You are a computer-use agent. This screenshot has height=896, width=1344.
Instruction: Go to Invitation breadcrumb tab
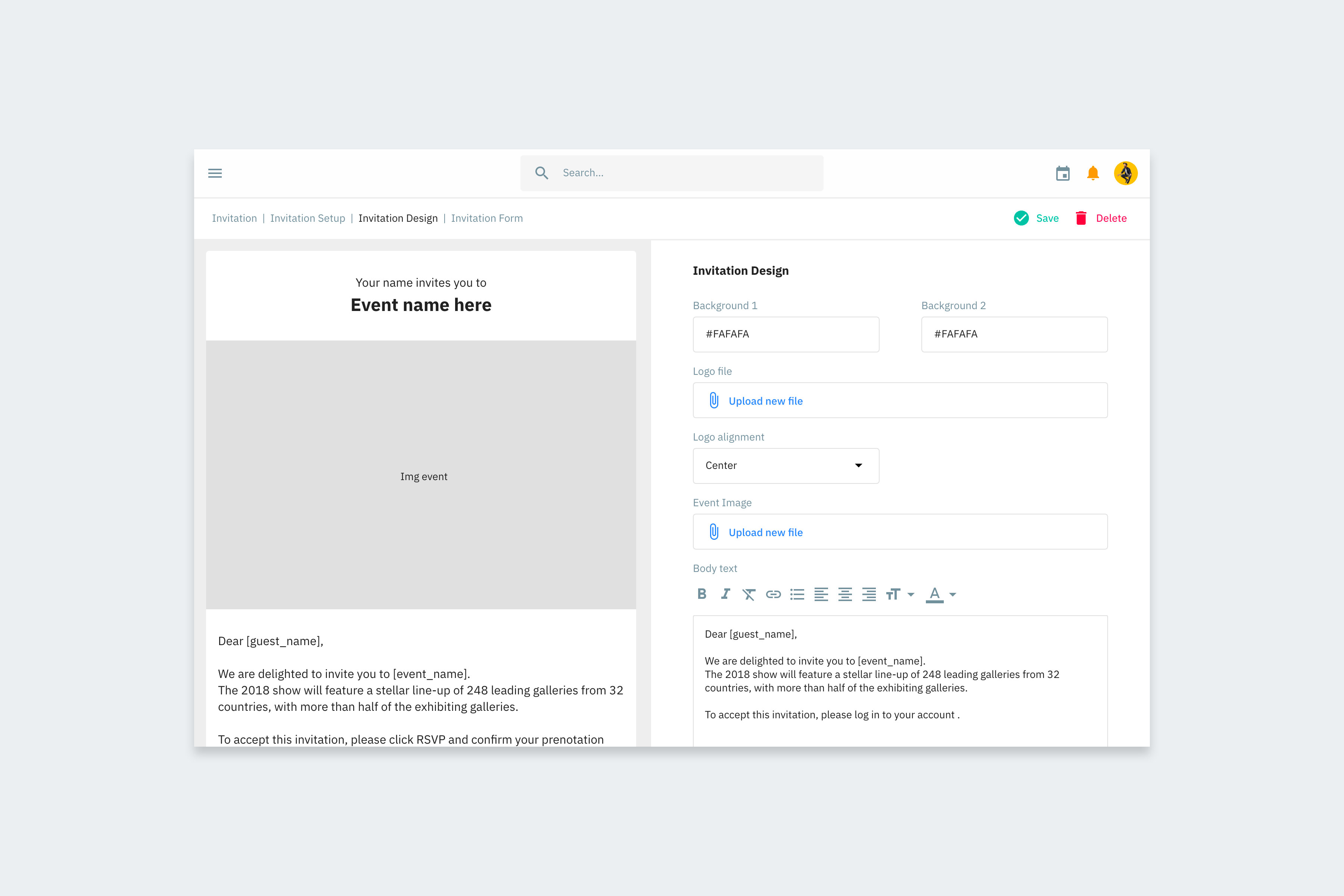pos(234,218)
